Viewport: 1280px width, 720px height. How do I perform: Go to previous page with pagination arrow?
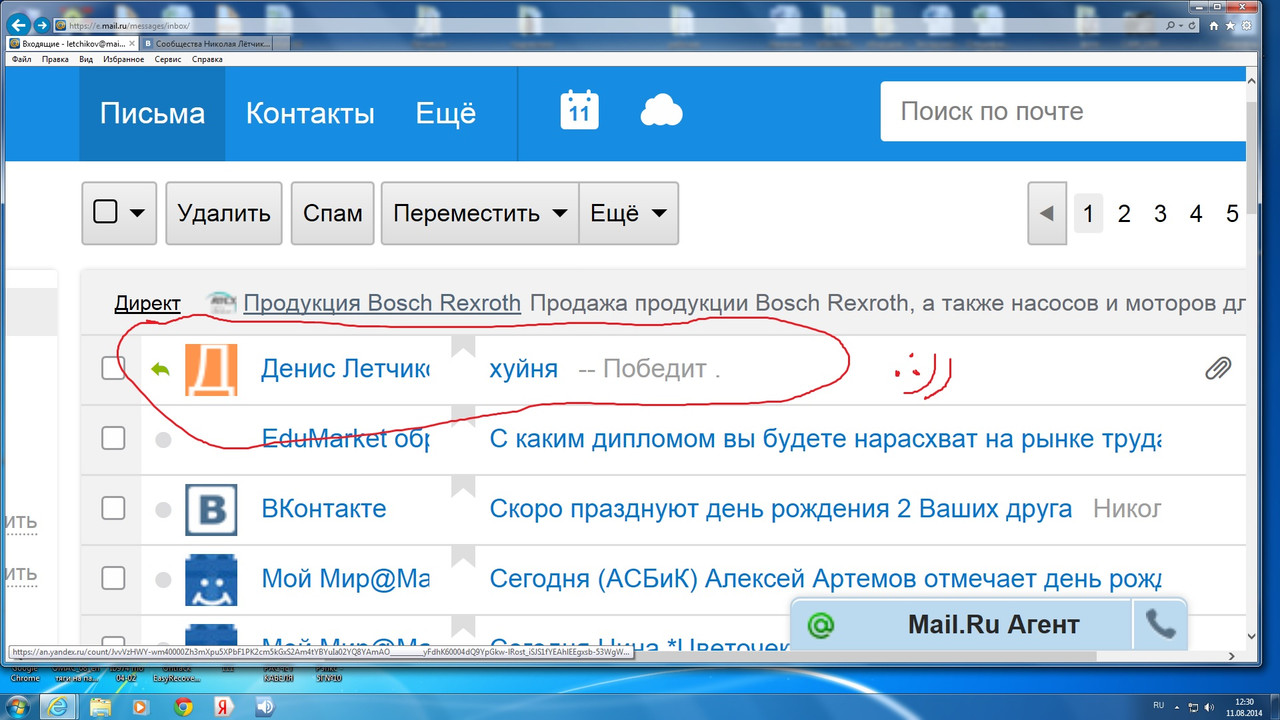point(1047,213)
